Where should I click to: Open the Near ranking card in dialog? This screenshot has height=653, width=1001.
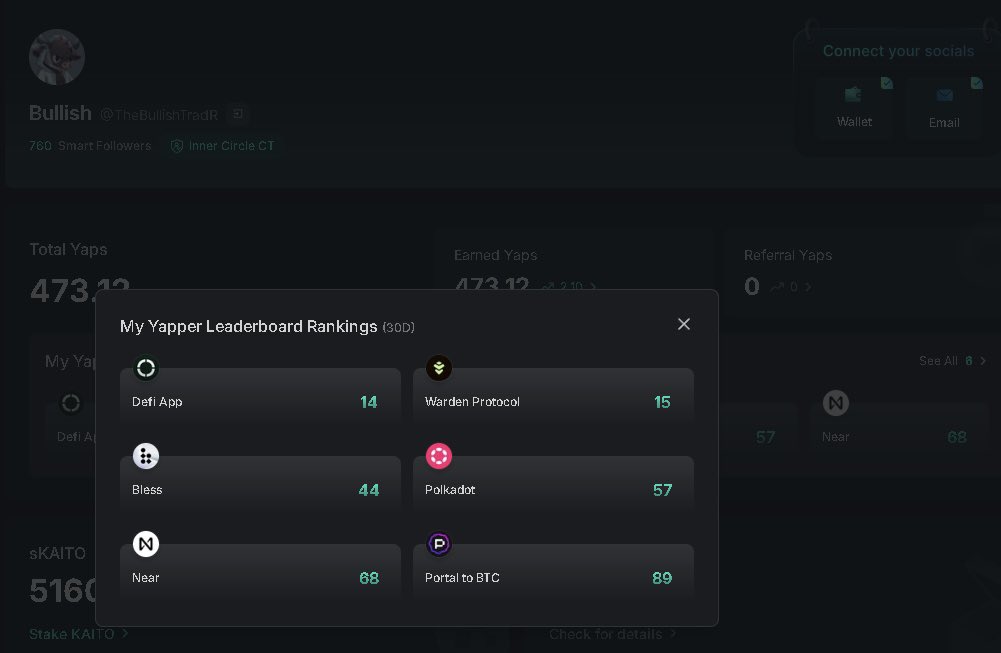coord(260,571)
